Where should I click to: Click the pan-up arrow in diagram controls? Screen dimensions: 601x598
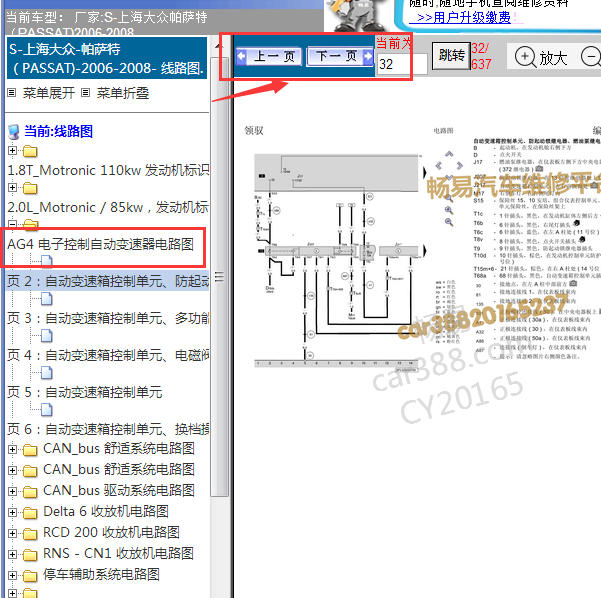pyautogui.click(x=449, y=154)
